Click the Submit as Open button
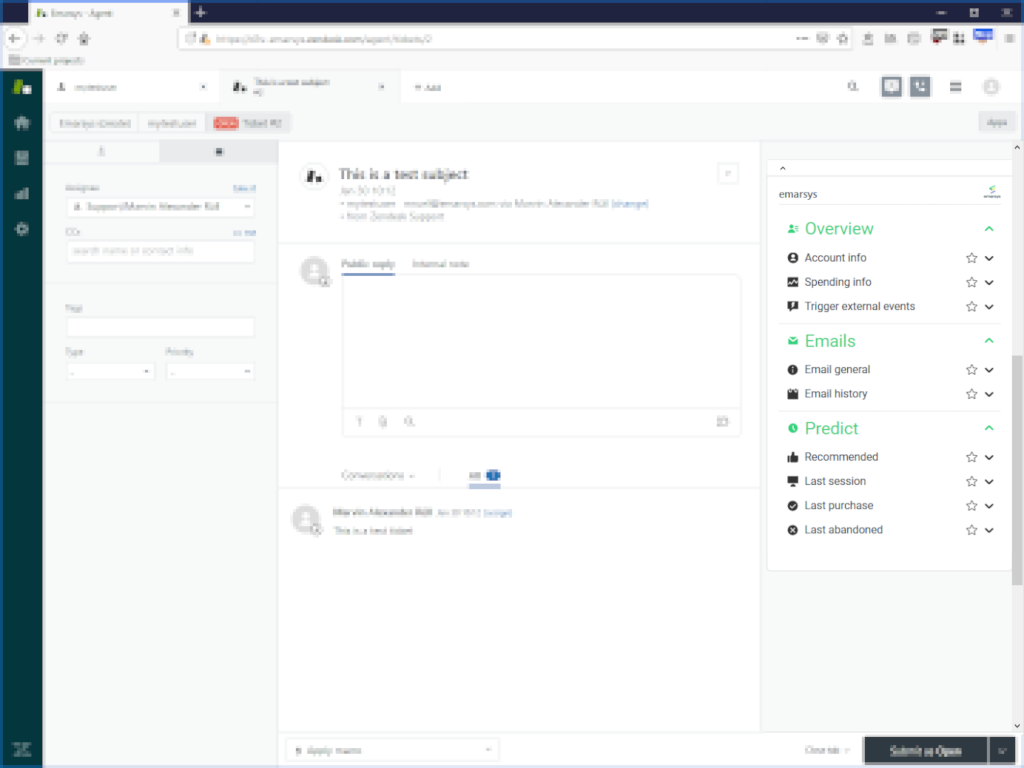1024x768 pixels. 925,750
